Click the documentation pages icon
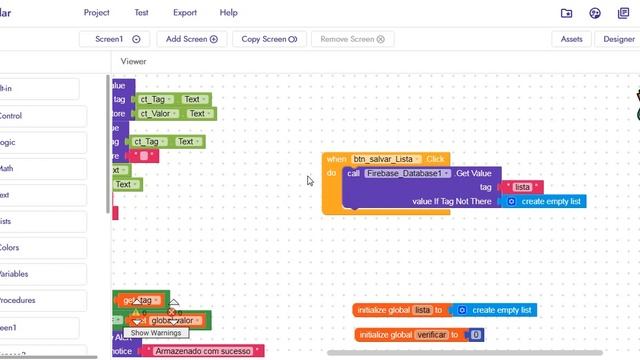 (x=624, y=13)
